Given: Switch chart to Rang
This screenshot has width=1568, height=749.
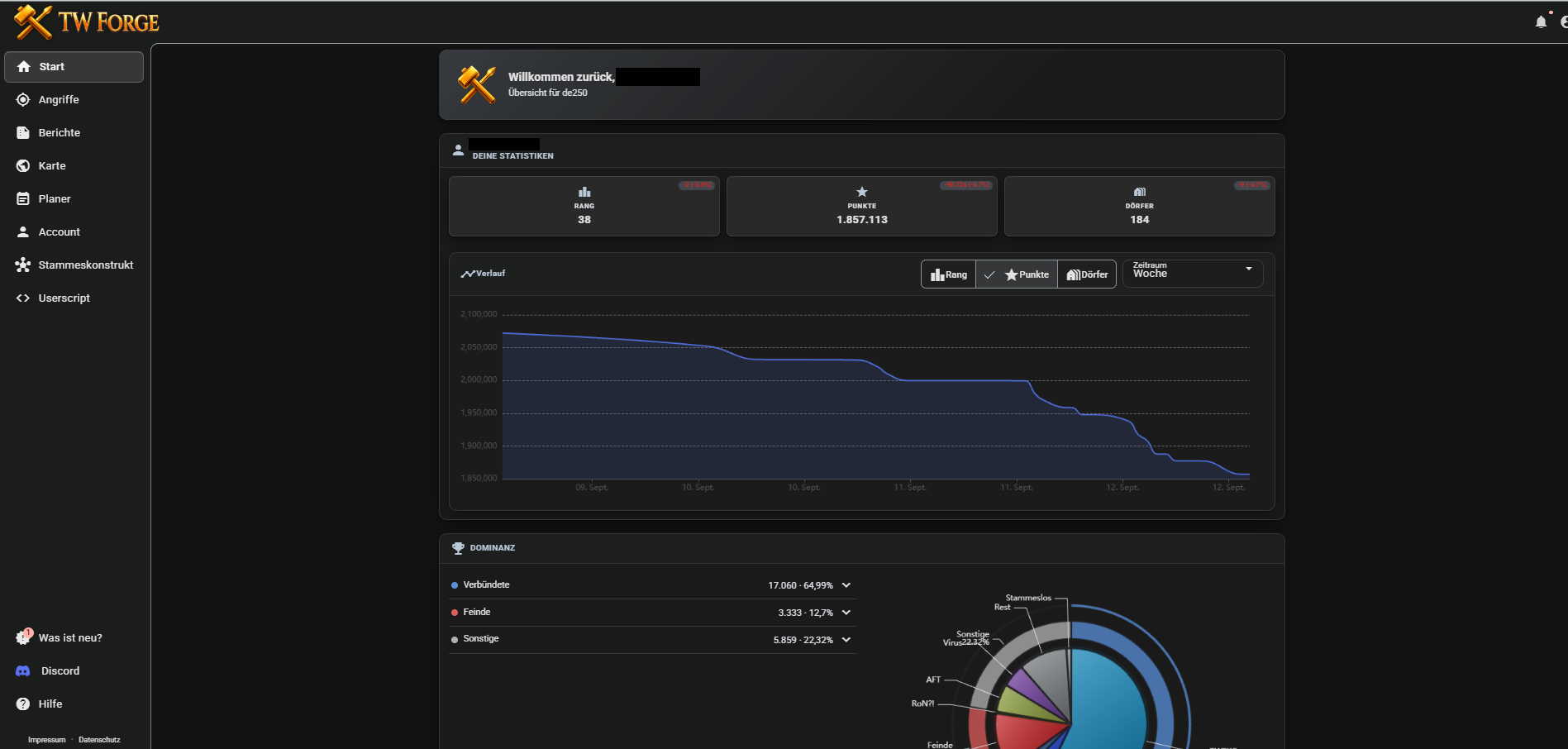Looking at the screenshot, I should 949,274.
